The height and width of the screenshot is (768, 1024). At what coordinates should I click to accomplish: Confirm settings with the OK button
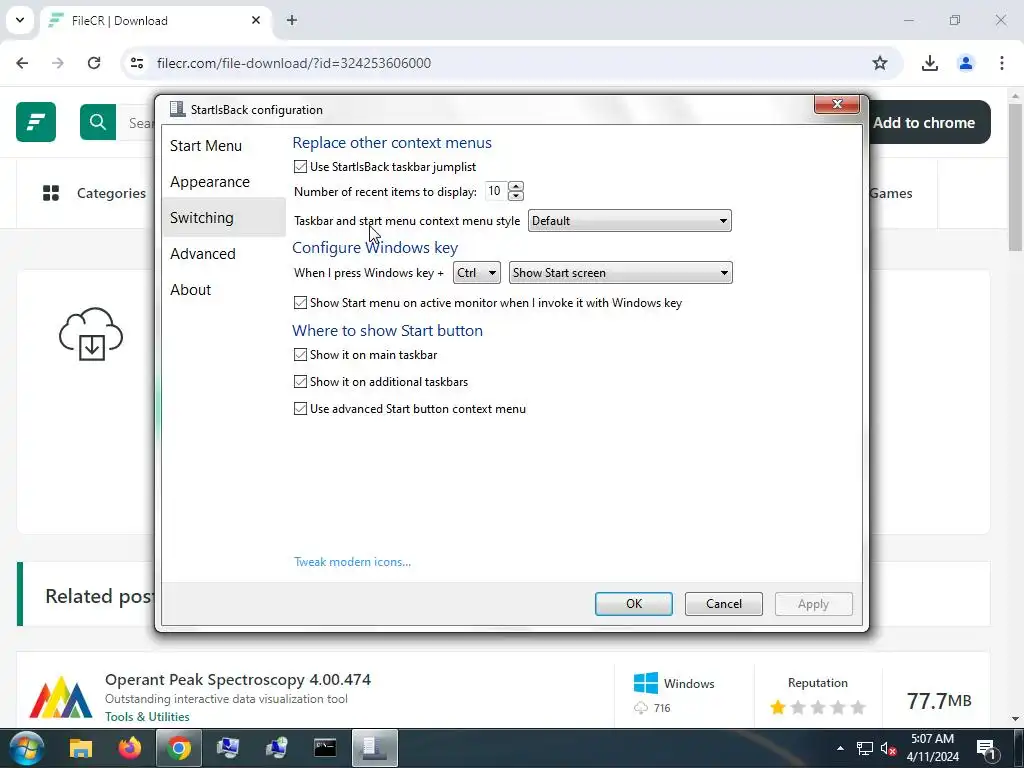633,604
